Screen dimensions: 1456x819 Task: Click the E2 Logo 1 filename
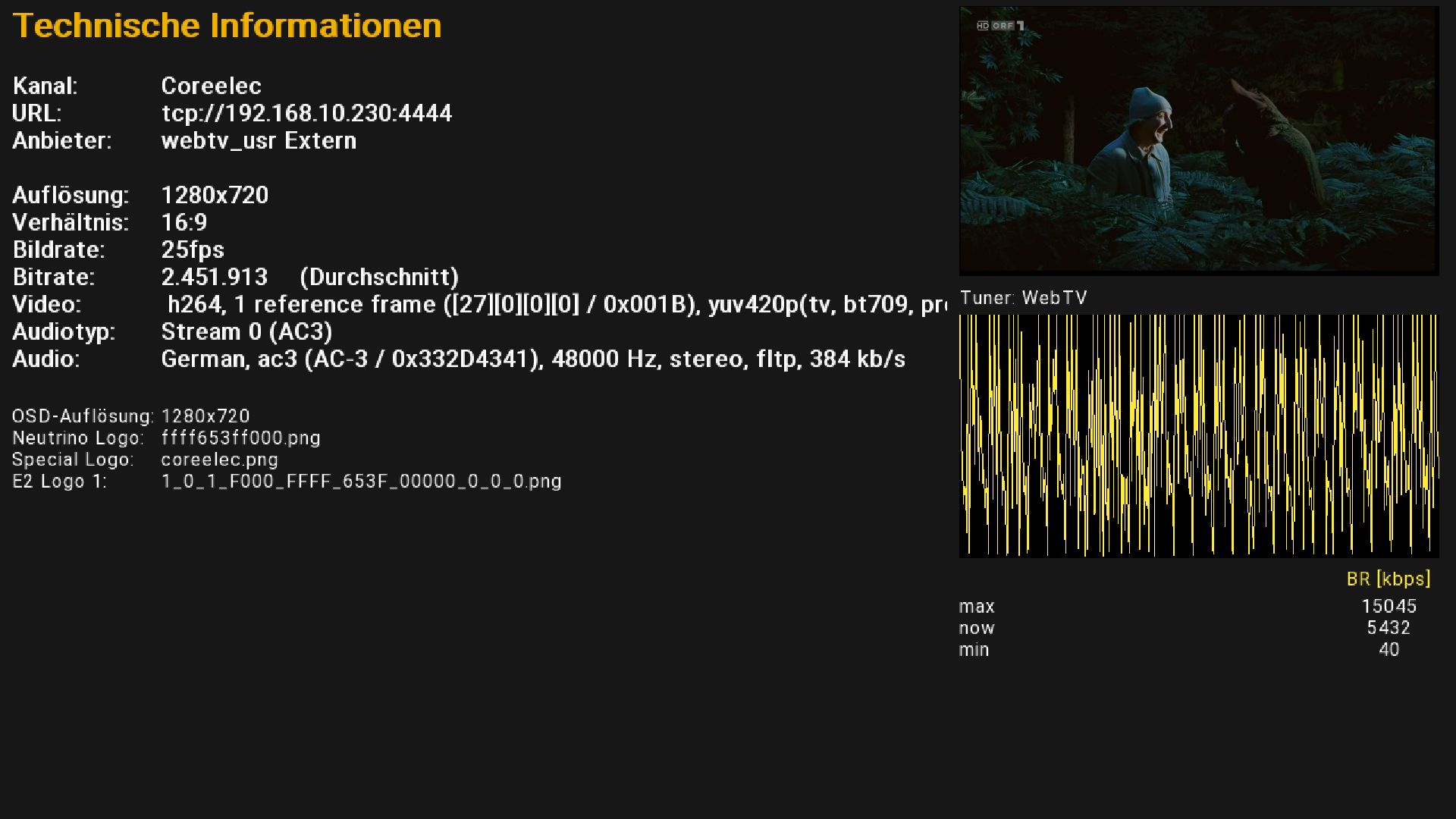pos(361,482)
